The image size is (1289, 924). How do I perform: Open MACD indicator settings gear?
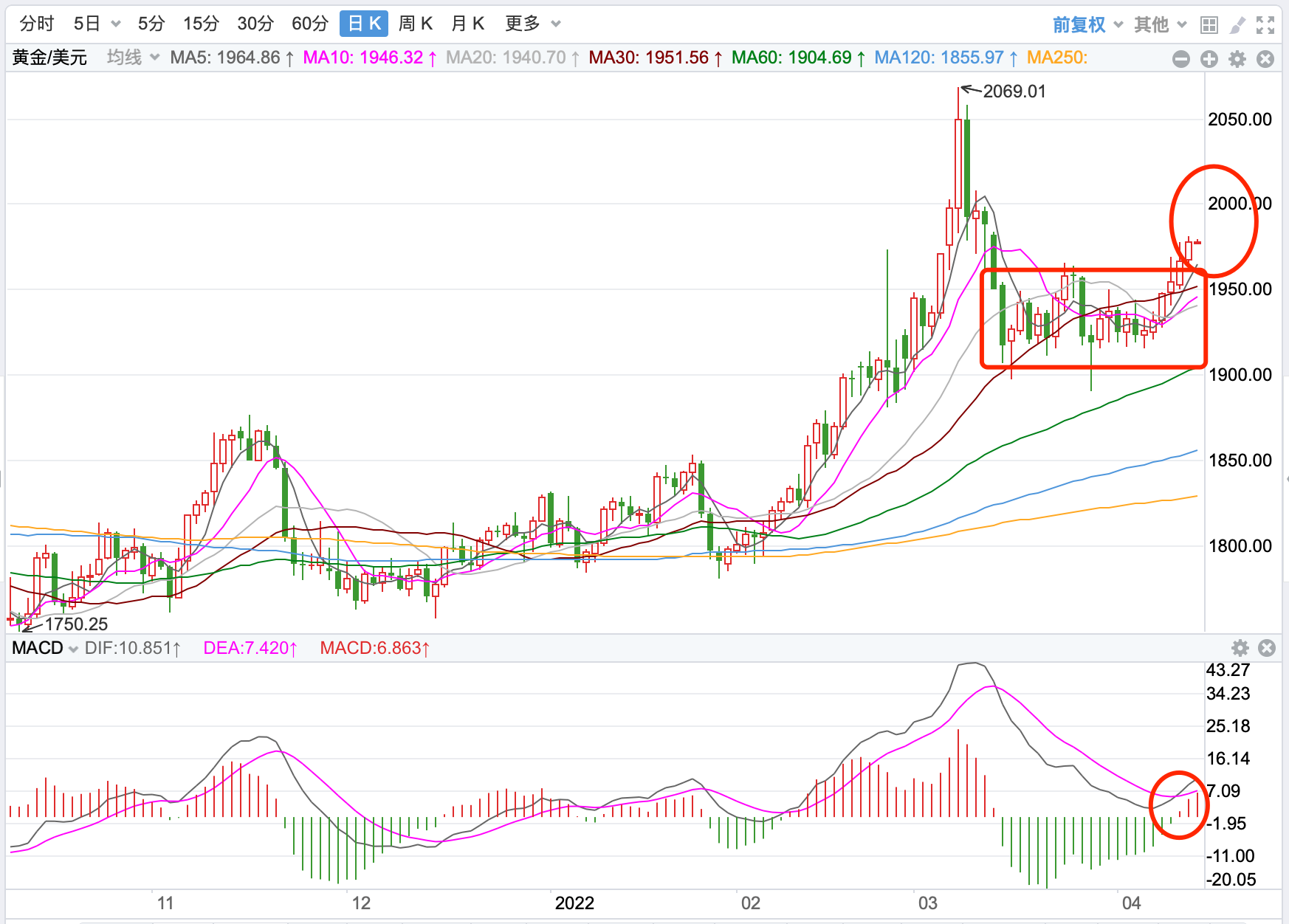point(1240,648)
